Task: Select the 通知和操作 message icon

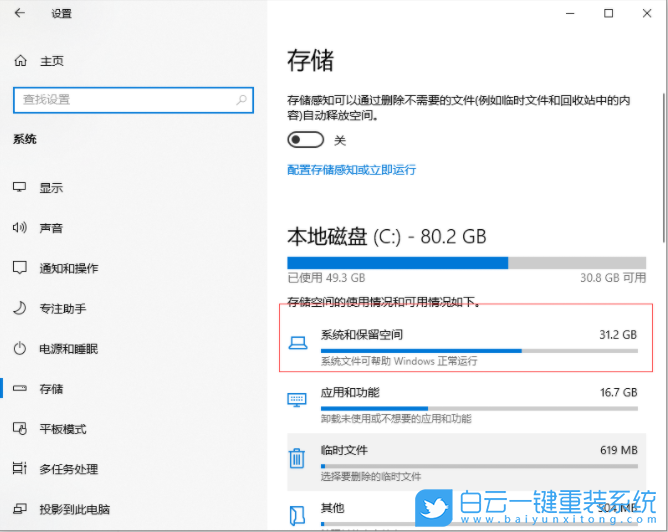Action: point(20,268)
